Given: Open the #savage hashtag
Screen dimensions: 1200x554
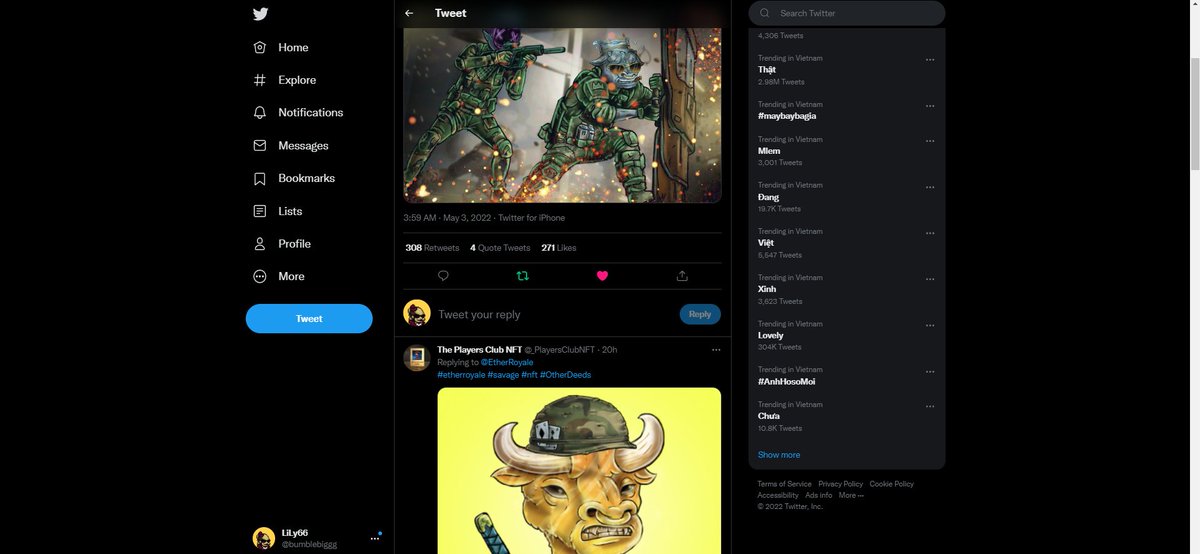Looking at the screenshot, I should click(503, 374).
